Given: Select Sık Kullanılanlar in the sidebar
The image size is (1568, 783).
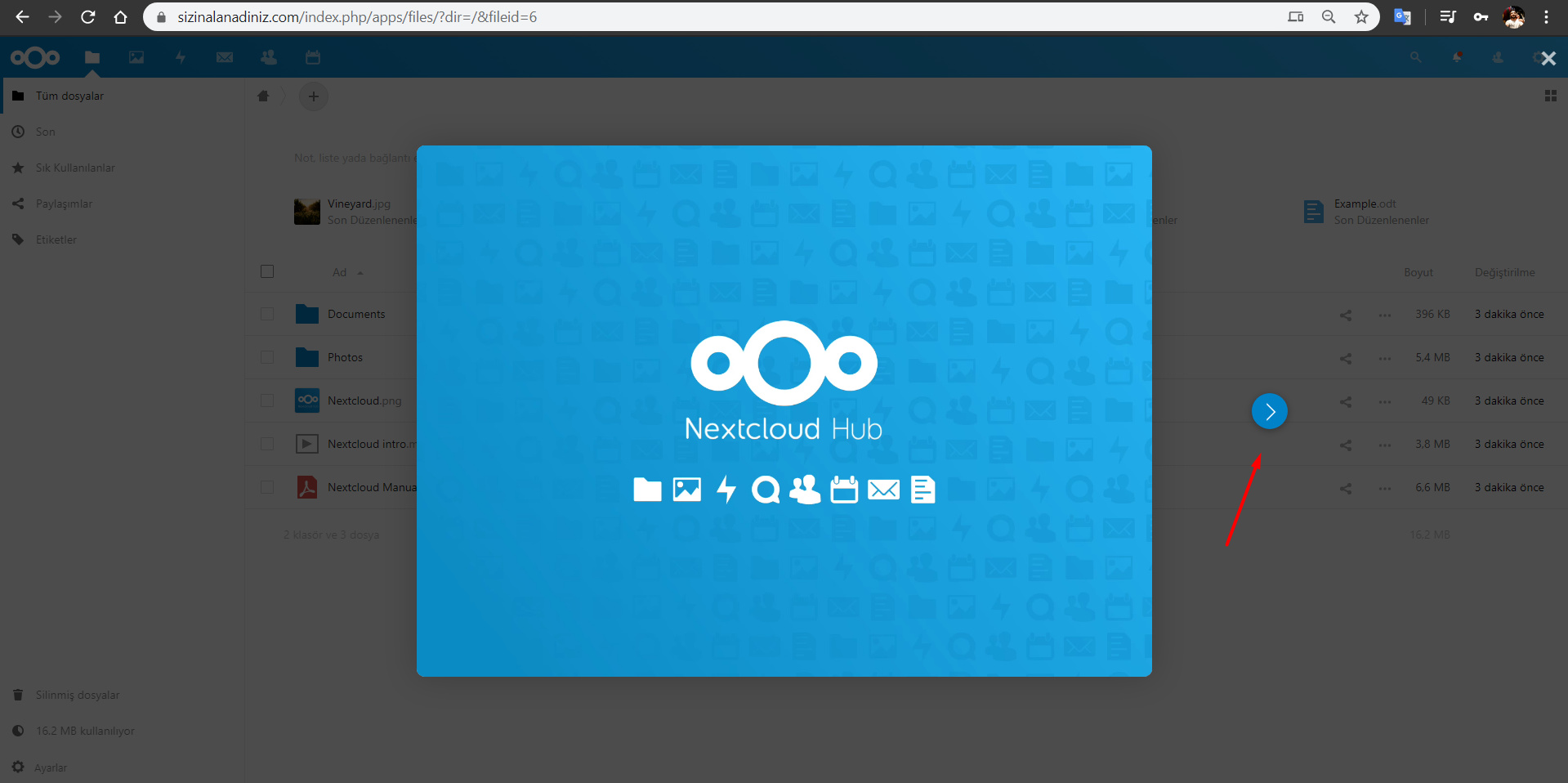Looking at the screenshot, I should (75, 168).
